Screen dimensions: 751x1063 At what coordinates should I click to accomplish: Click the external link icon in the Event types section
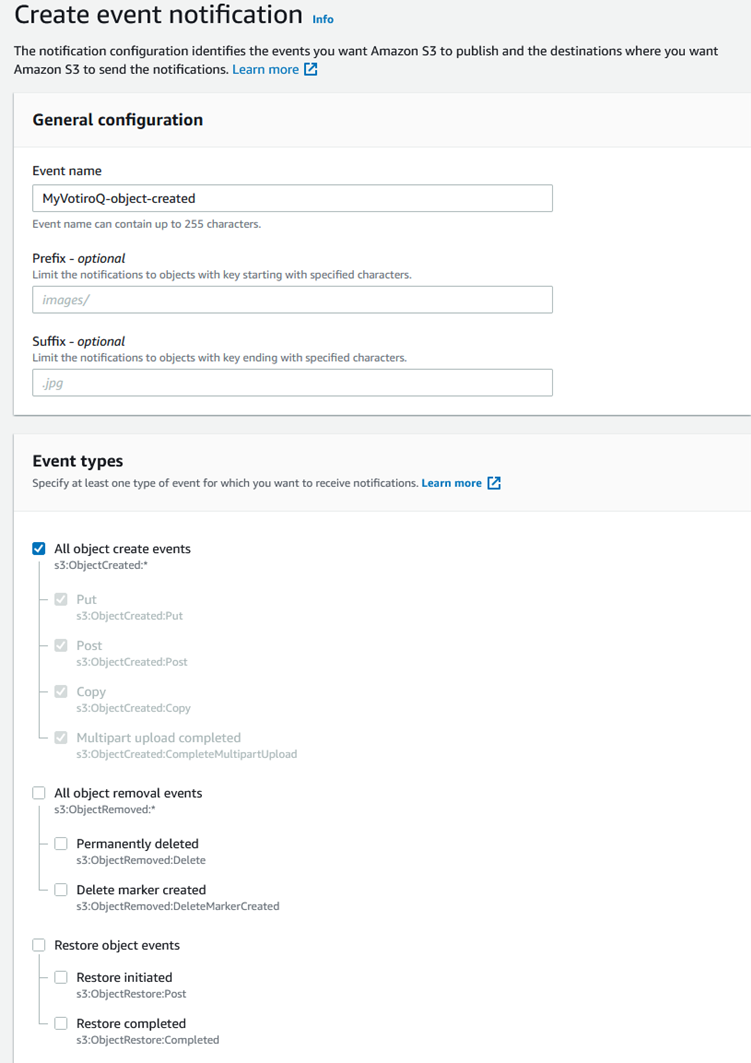[494, 483]
